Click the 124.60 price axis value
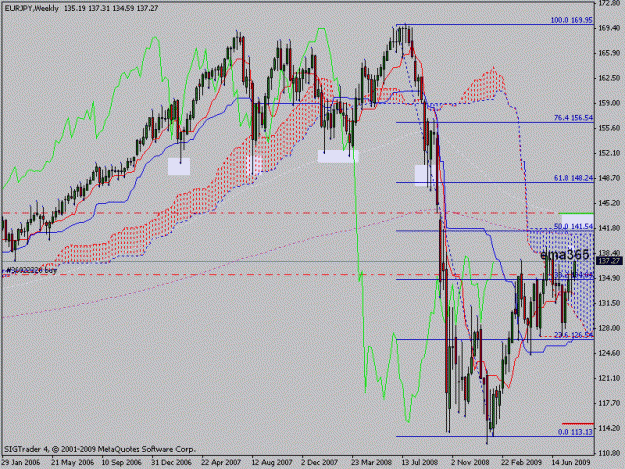This screenshot has width=625, height=469. [x=609, y=353]
